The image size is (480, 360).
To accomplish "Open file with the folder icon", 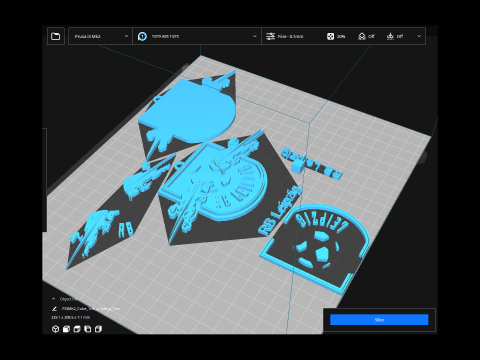I will (56, 36).
